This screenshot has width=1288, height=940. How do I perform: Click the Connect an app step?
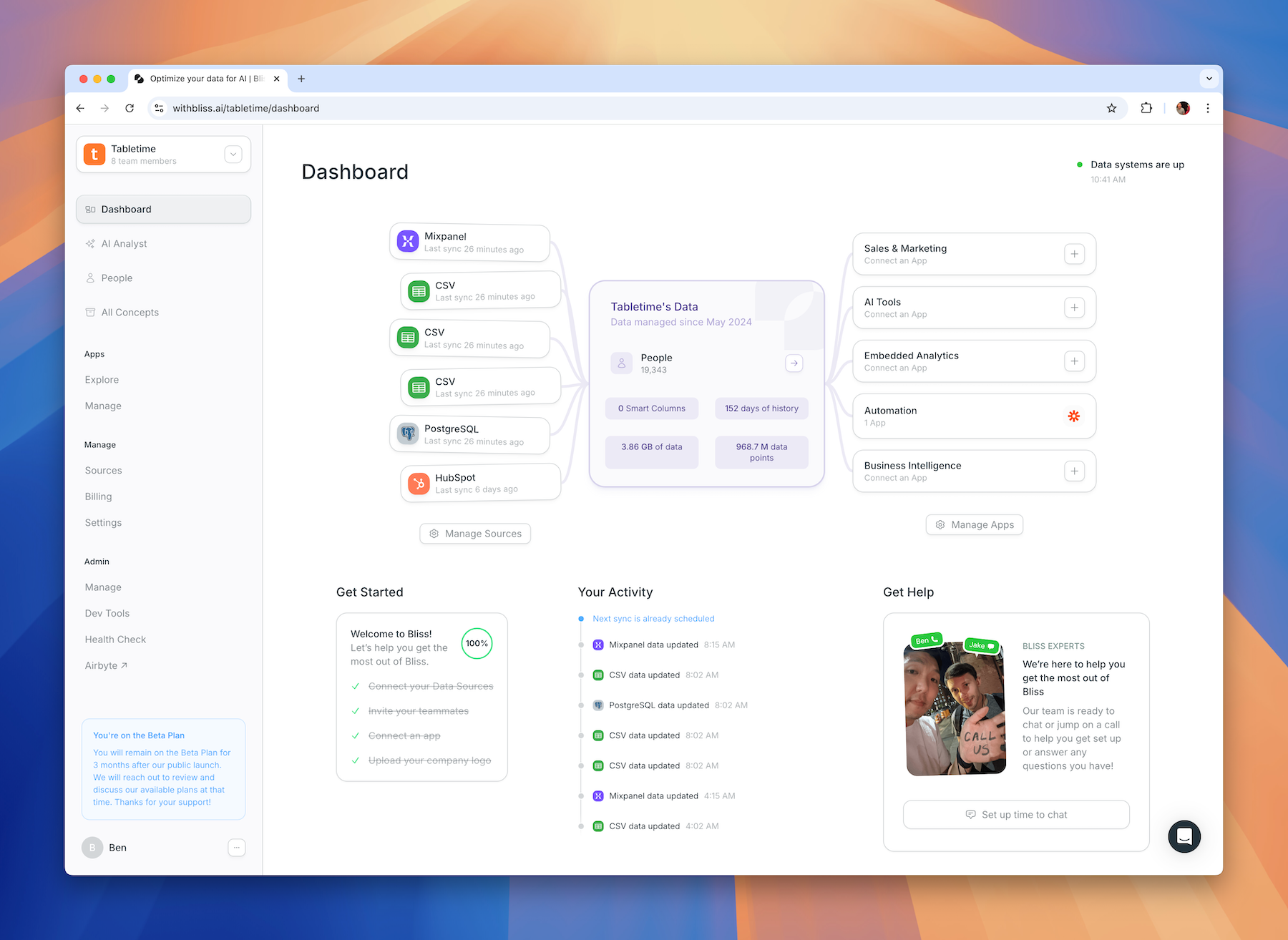tap(404, 735)
